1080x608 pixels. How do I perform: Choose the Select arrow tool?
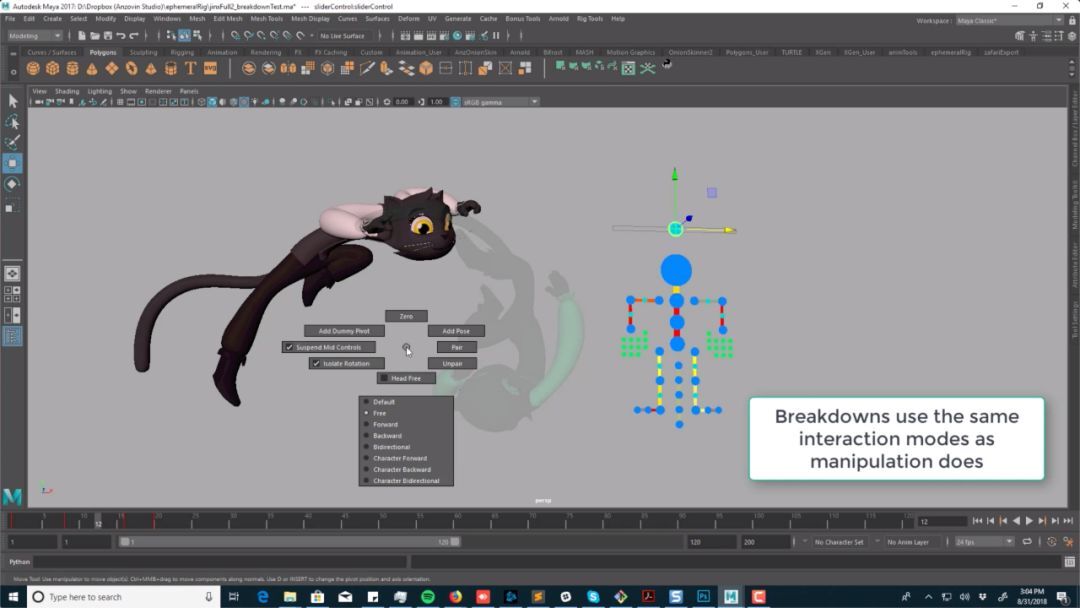coord(12,101)
